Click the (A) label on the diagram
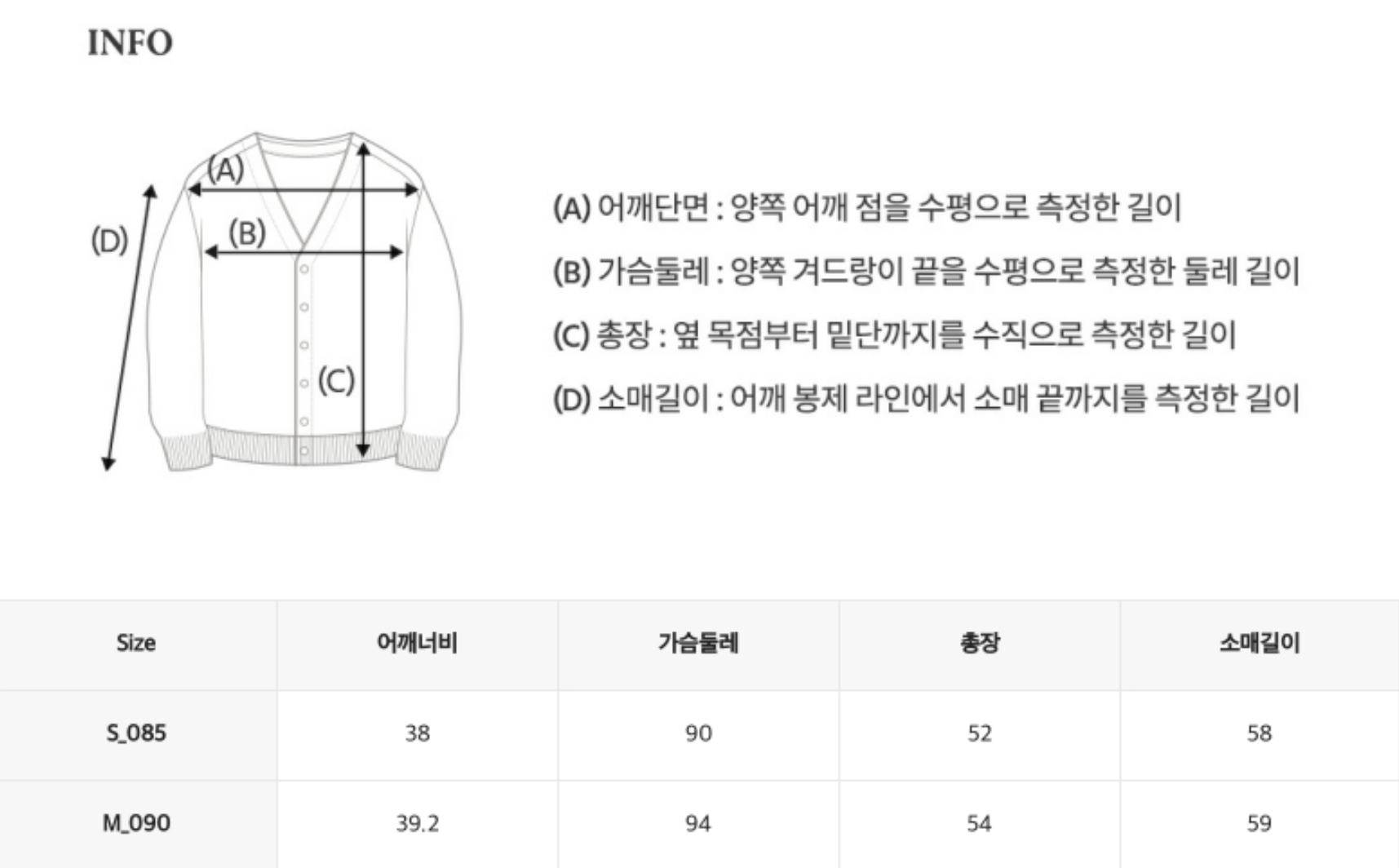1399x868 pixels. 225,169
